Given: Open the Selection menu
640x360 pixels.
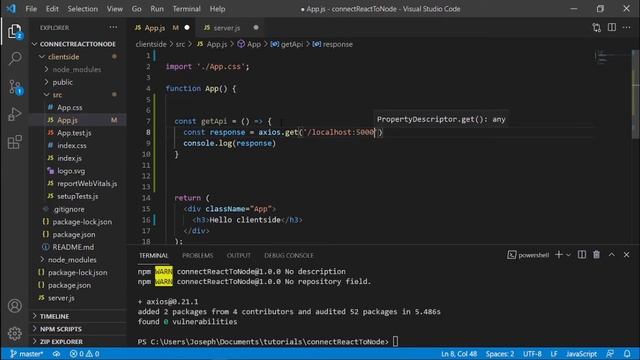Looking at the screenshot, I should (x=82, y=9).
